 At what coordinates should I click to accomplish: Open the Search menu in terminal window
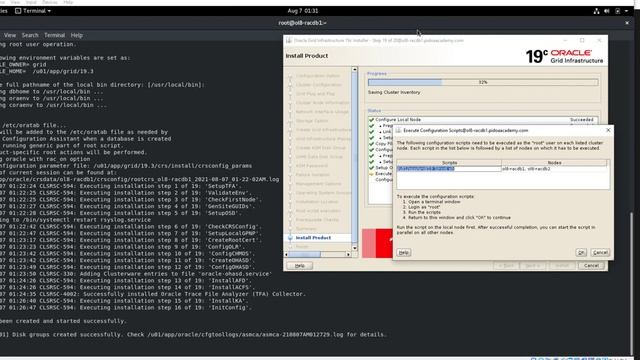[x=30, y=36]
